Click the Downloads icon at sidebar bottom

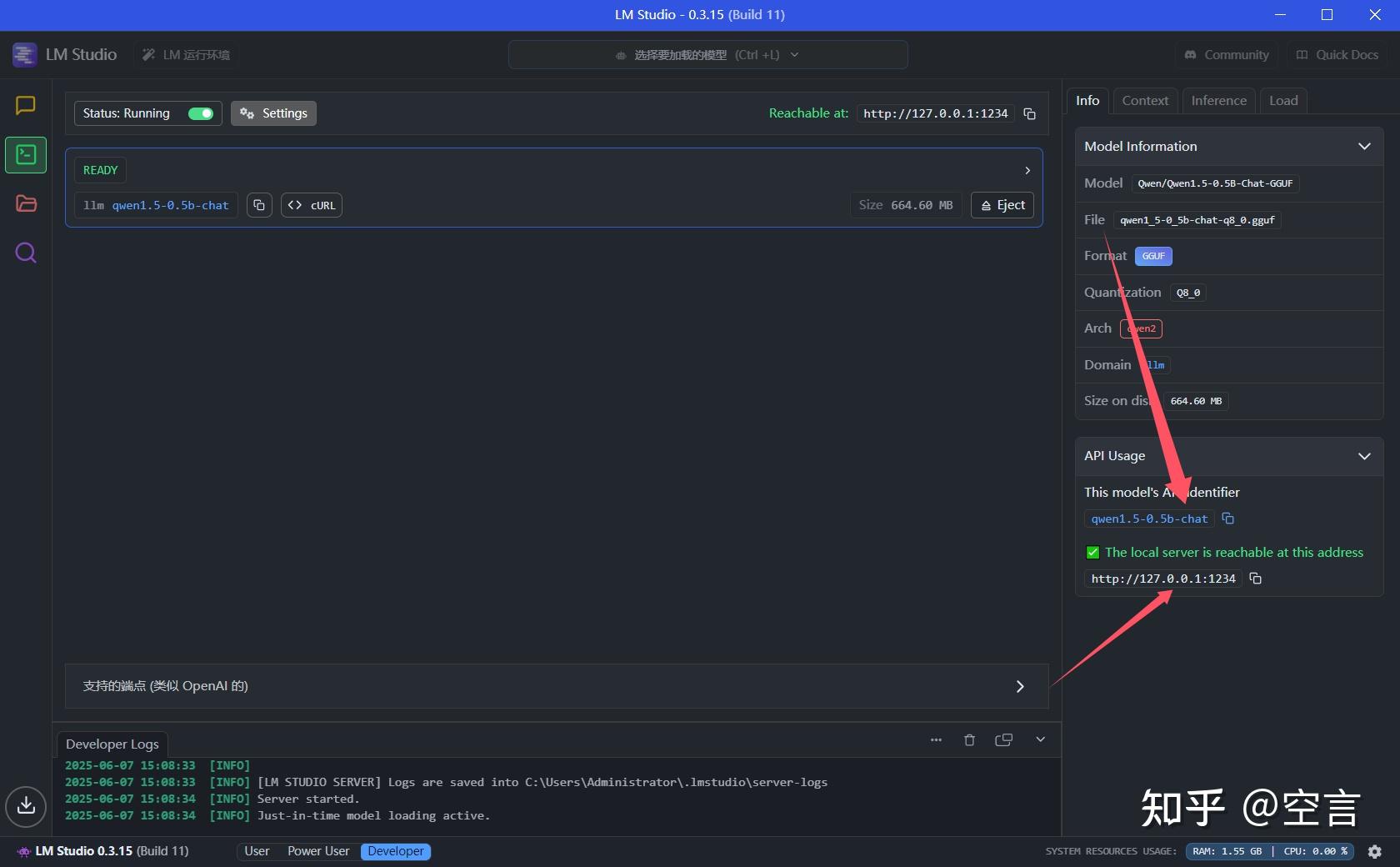coord(25,806)
